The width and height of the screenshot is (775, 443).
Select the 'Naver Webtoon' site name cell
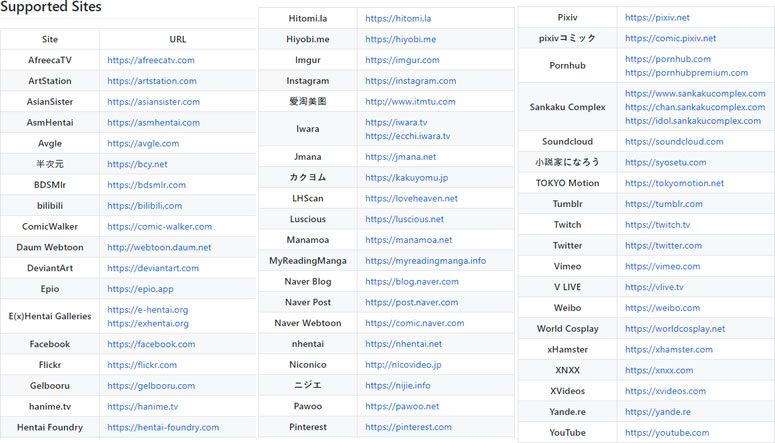click(308, 322)
